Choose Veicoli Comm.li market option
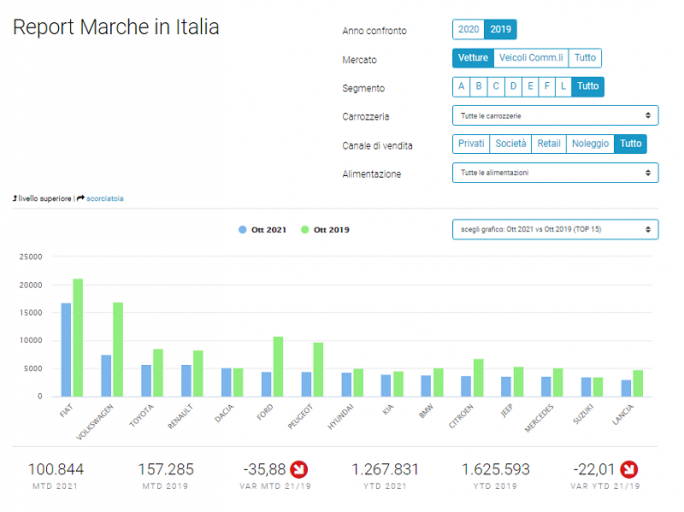The width and height of the screenshot is (684, 512). (x=531, y=58)
